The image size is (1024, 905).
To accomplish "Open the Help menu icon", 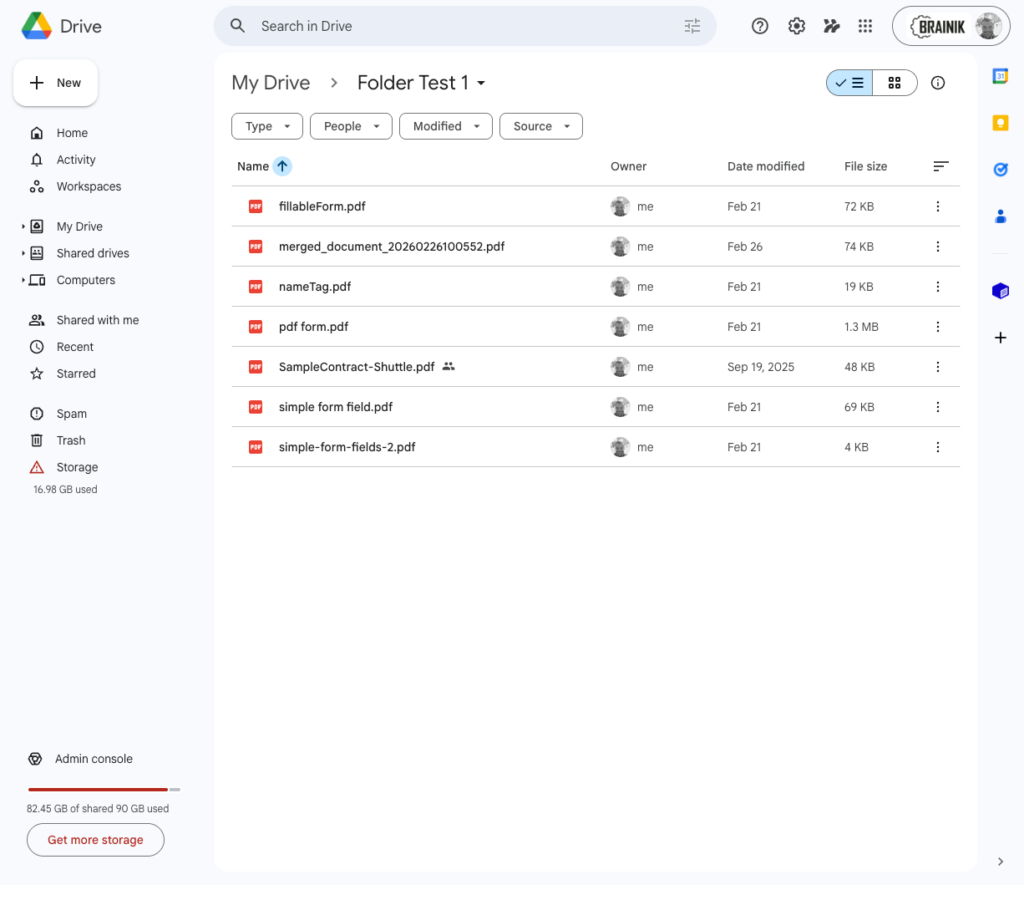I will pyautogui.click(x=759, y=26).
